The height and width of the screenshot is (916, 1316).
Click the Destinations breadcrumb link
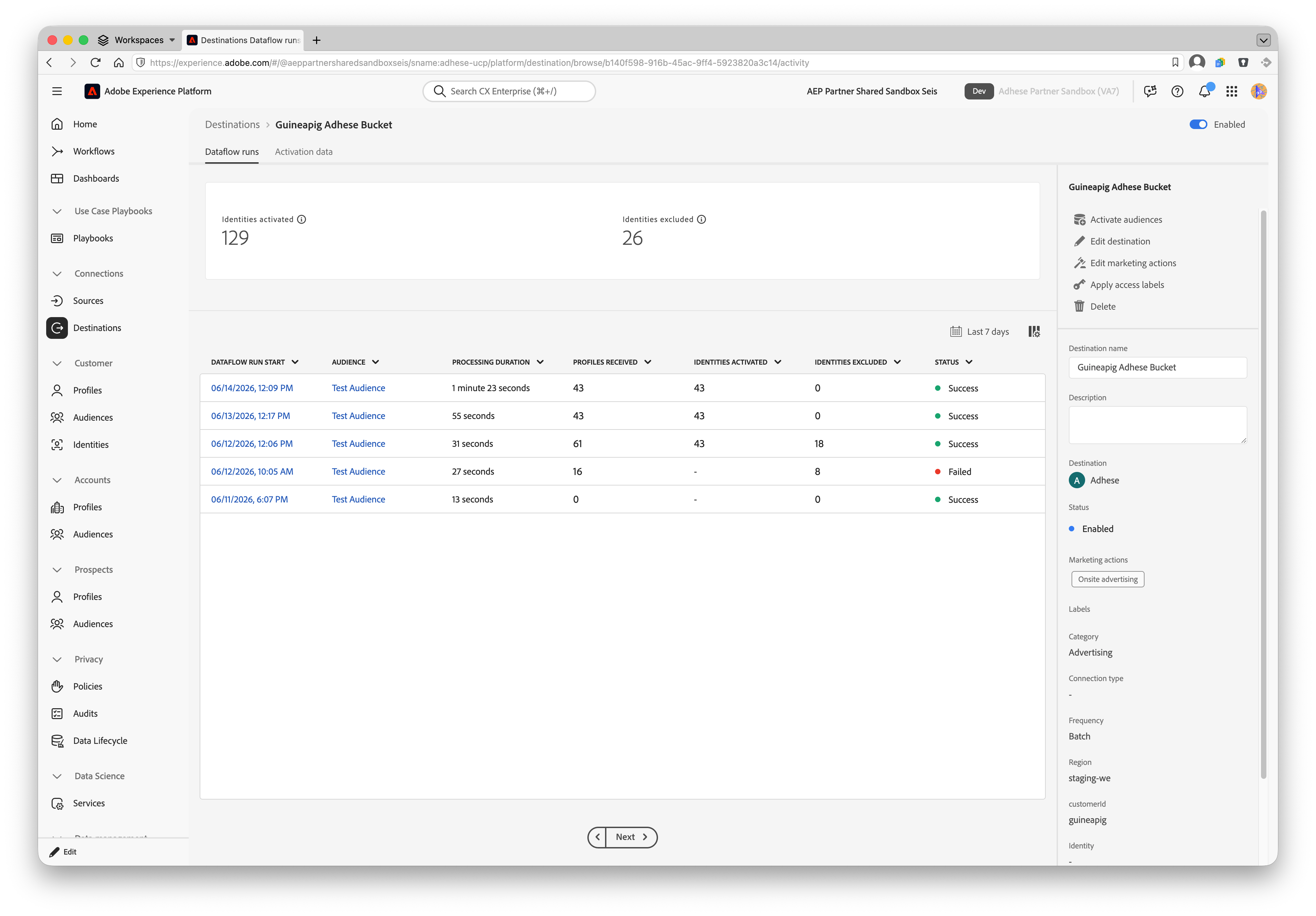232,124
